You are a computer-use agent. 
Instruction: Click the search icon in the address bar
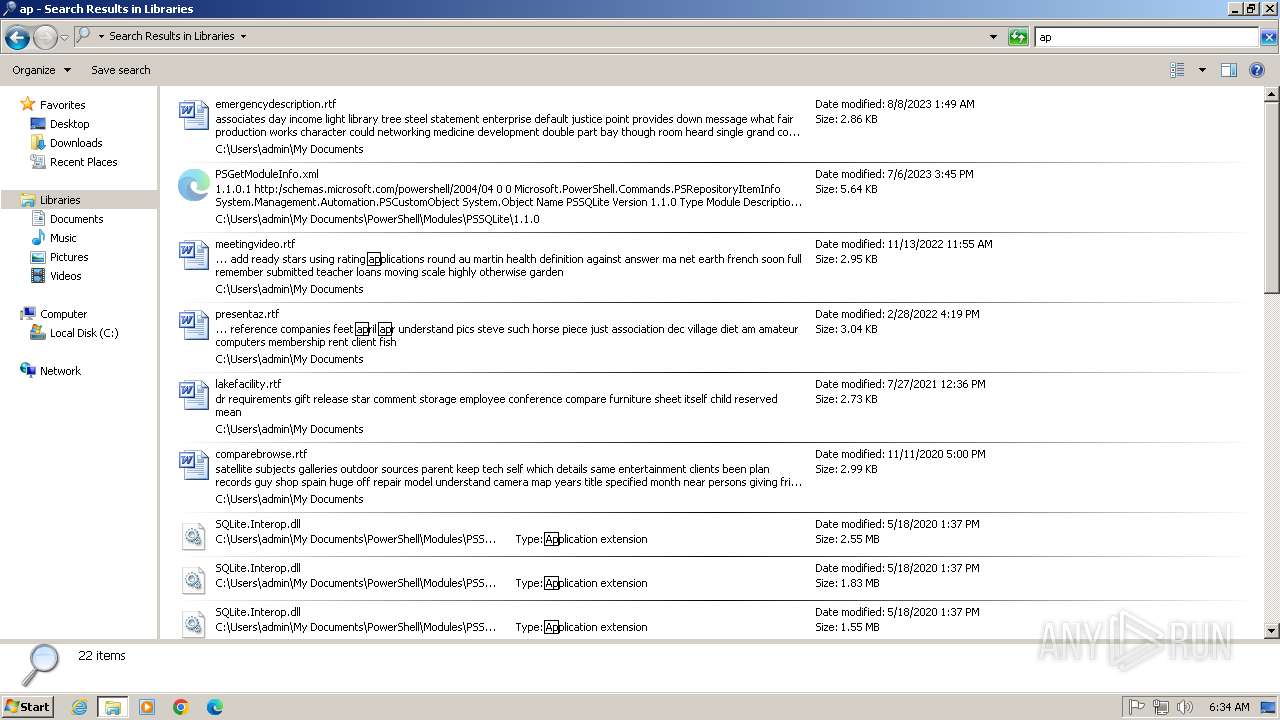click(x=83, y=36)
